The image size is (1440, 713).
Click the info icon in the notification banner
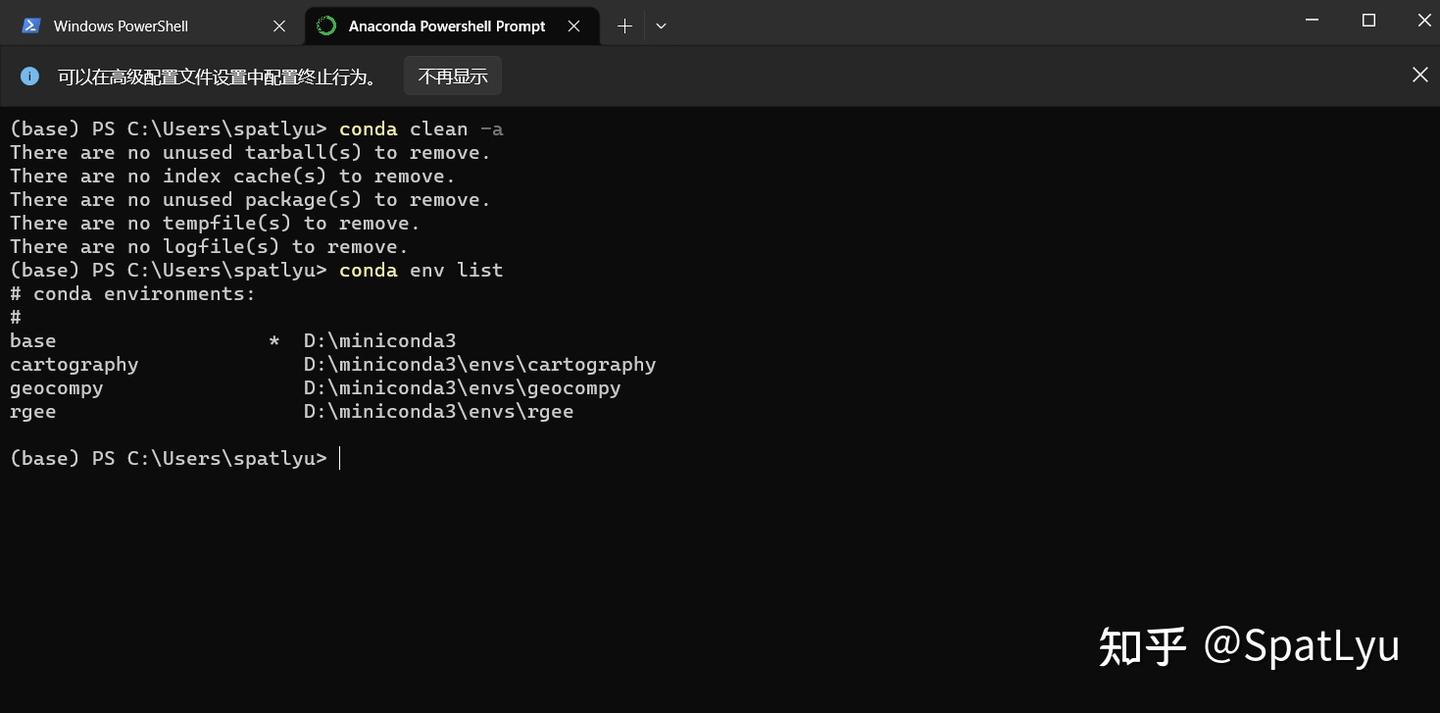[30, 73]
